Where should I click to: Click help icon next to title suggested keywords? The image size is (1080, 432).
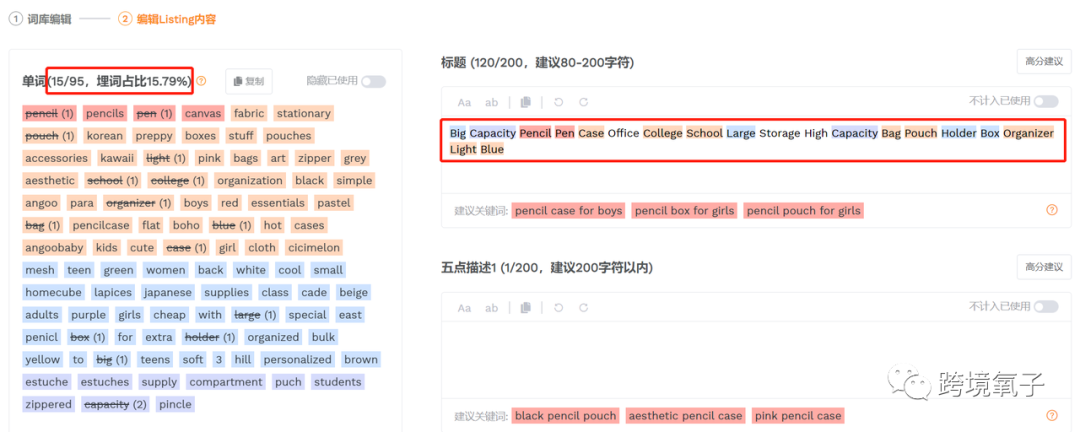pos(1052,210)
